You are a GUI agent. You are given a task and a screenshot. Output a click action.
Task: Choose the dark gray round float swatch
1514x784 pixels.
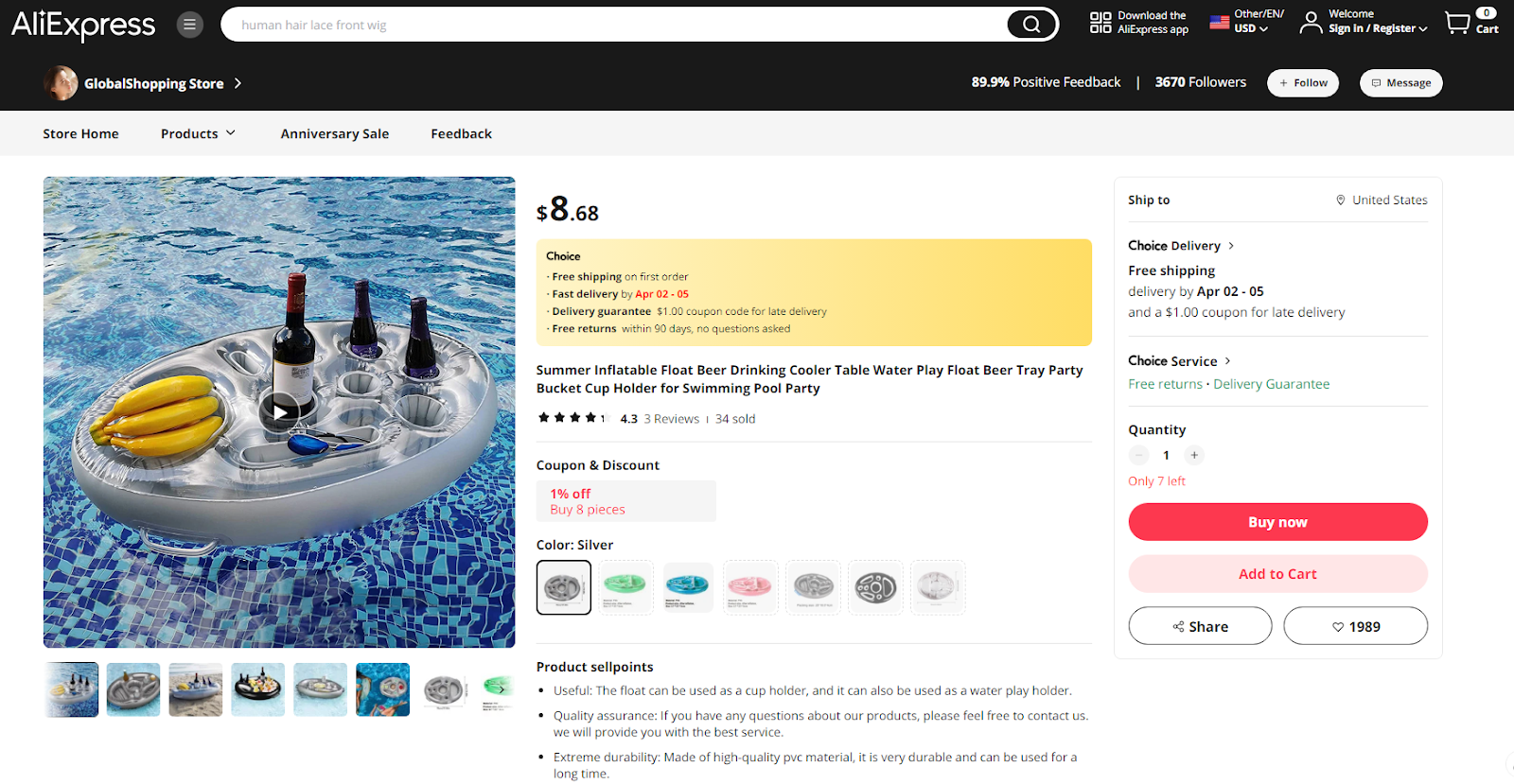[x=875, y=587]
